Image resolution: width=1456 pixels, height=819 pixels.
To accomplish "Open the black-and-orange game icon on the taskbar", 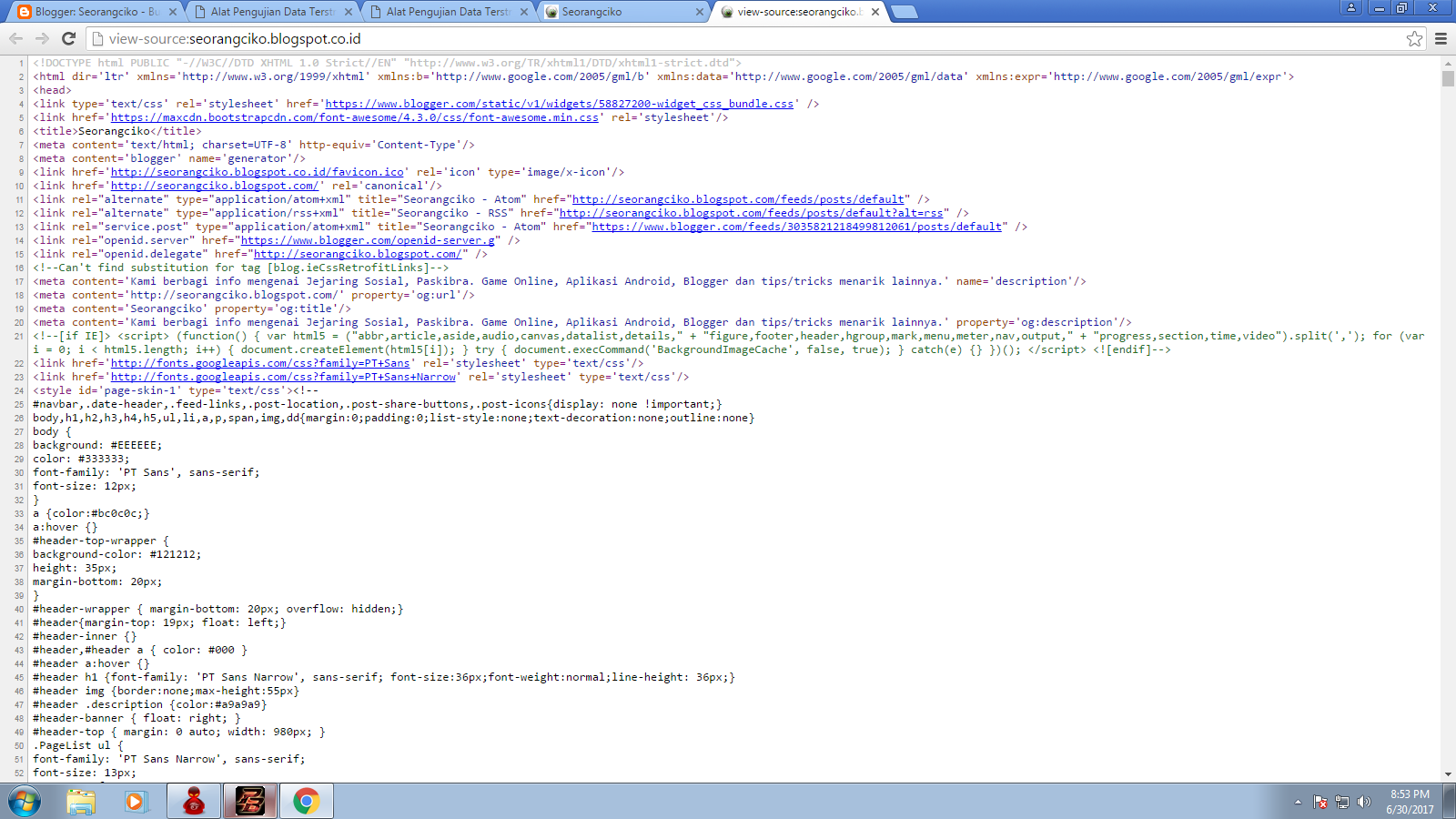I will 250,802.
